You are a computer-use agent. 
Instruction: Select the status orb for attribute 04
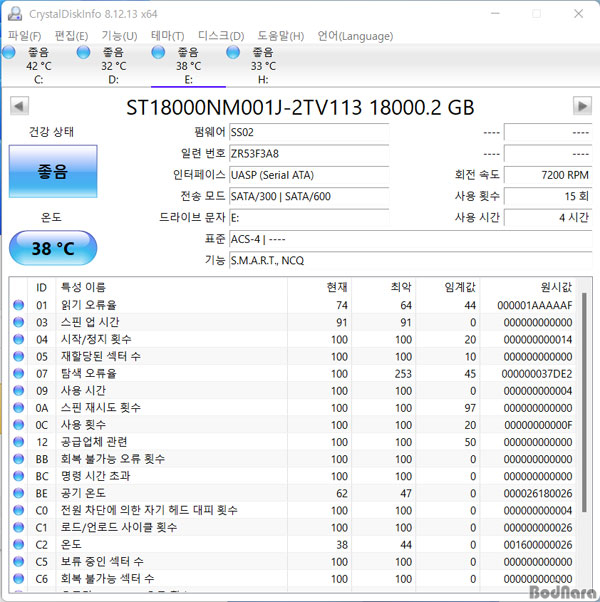tap(18, 339)
